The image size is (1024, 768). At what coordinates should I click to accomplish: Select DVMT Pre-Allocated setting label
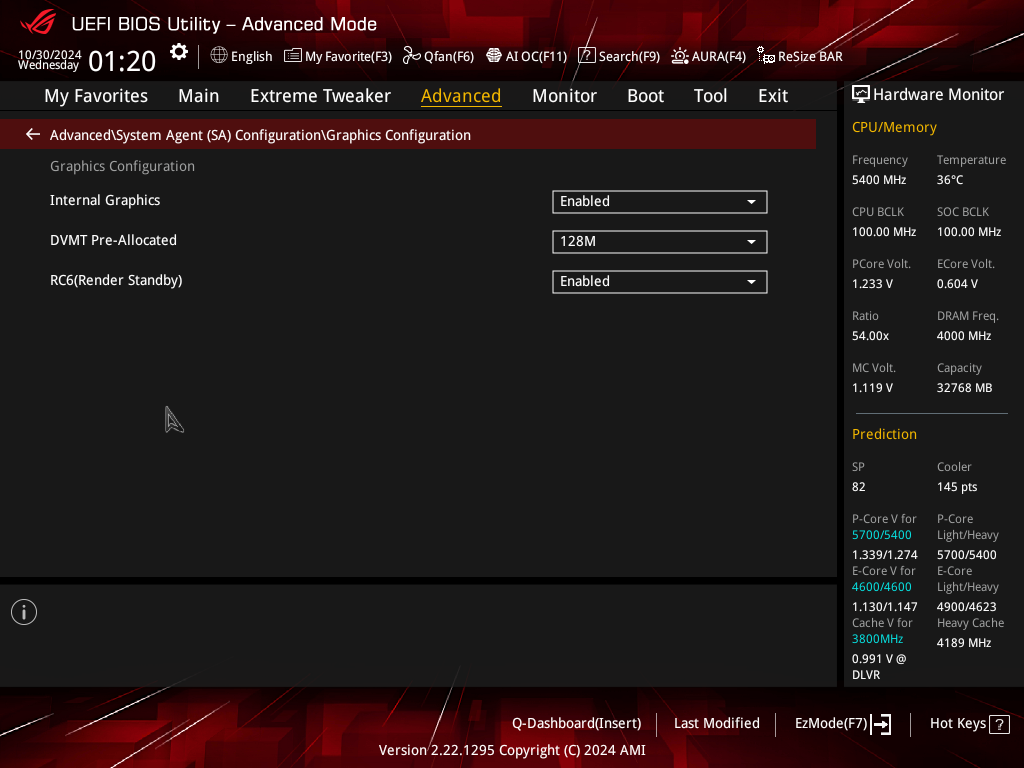[x=113, y=240]
